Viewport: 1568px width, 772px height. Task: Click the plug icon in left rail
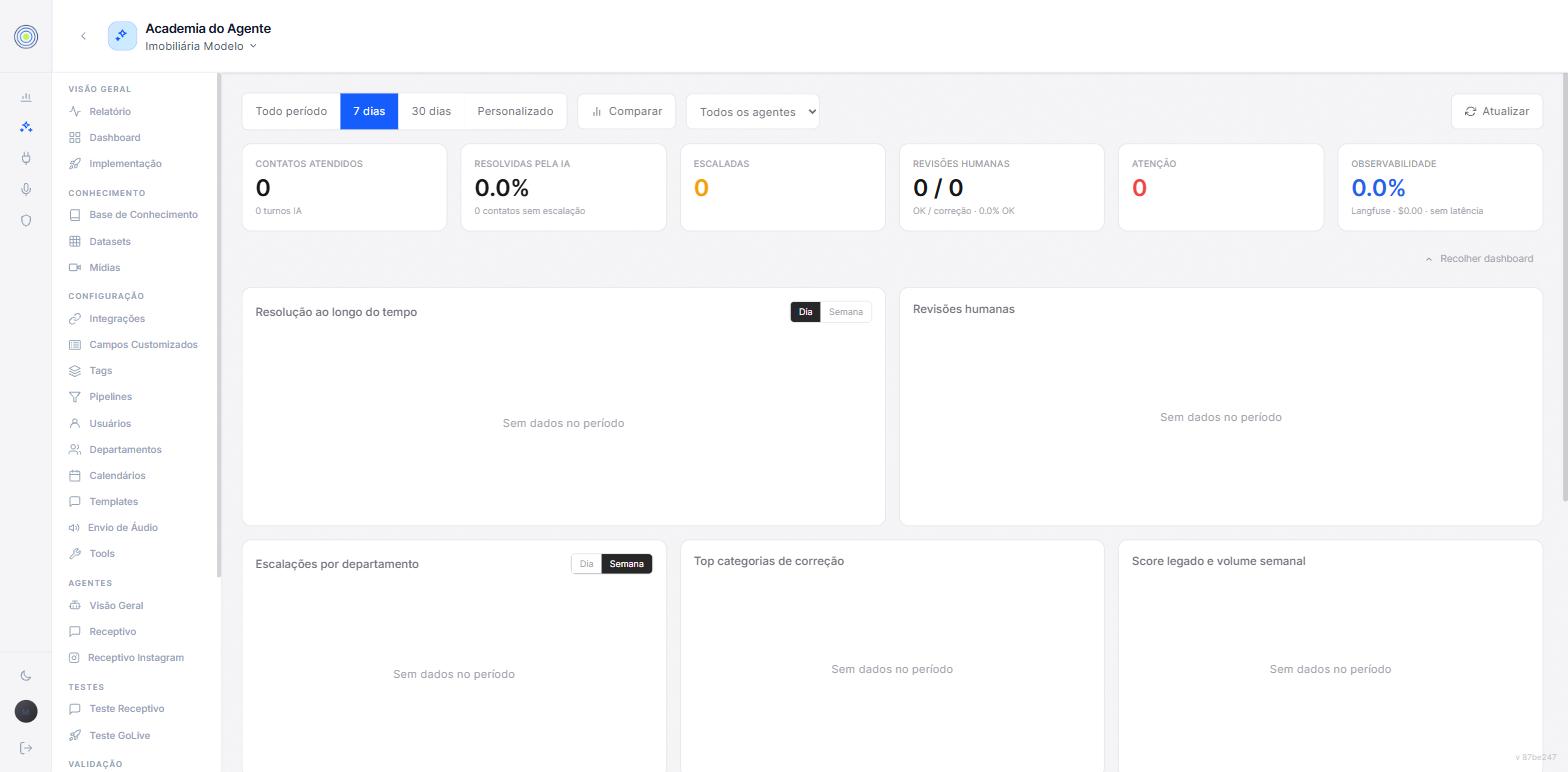point(26,158)
